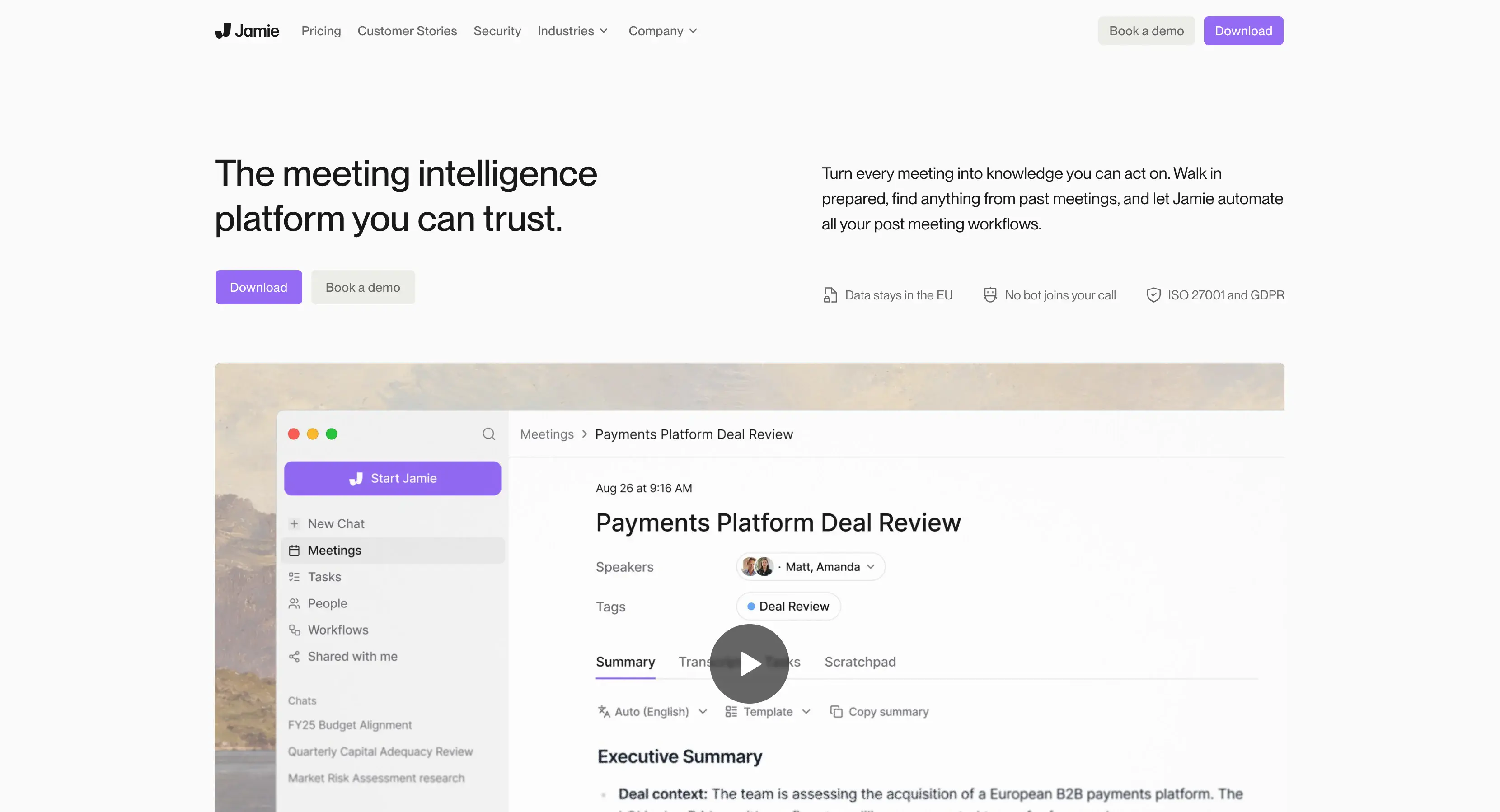Open Shared with me in the sidebar

pyautogui.click(x=352, y=657)
